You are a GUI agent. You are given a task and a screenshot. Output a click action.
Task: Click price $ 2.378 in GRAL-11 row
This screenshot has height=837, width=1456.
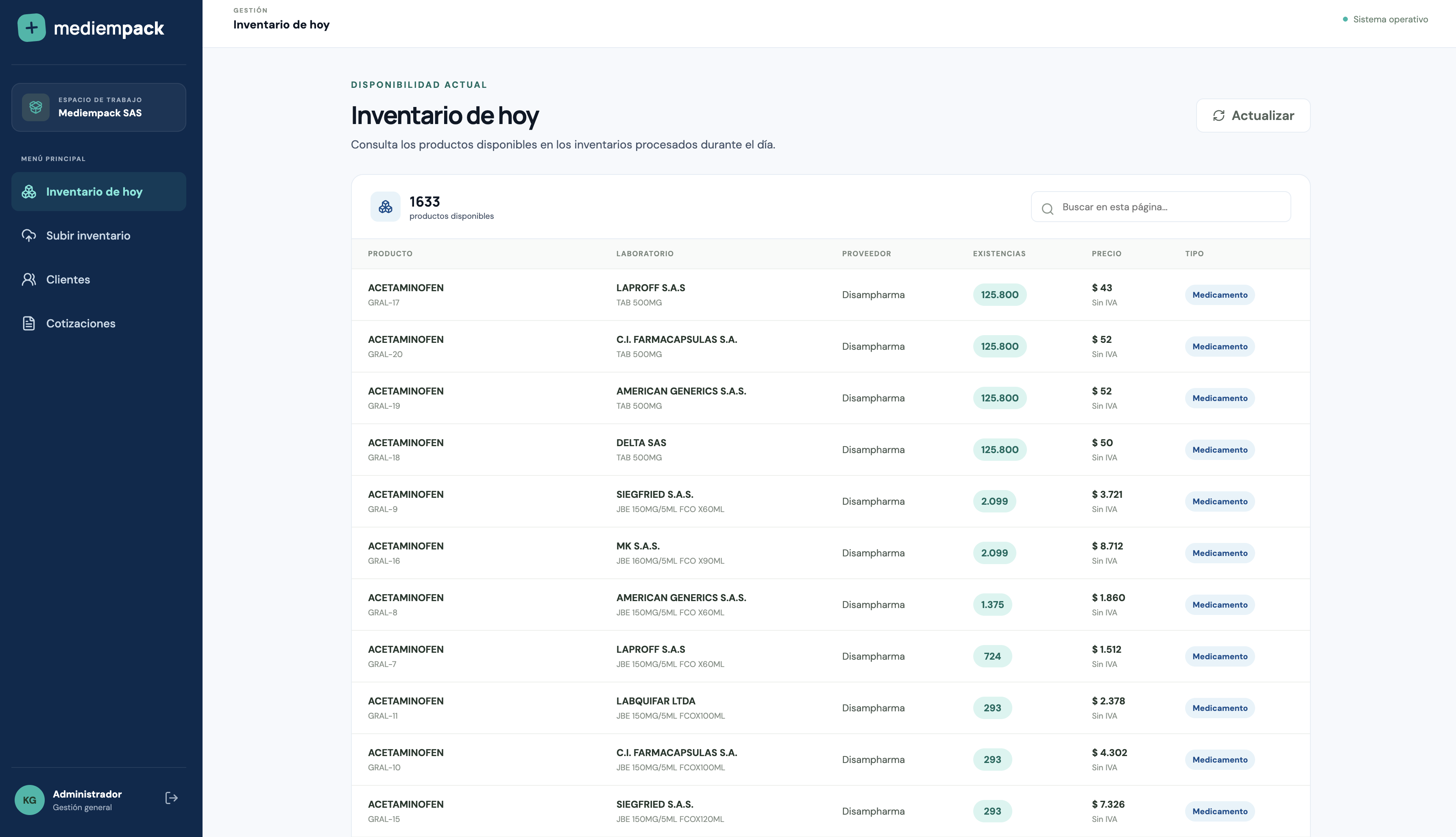click(1108, 701)
